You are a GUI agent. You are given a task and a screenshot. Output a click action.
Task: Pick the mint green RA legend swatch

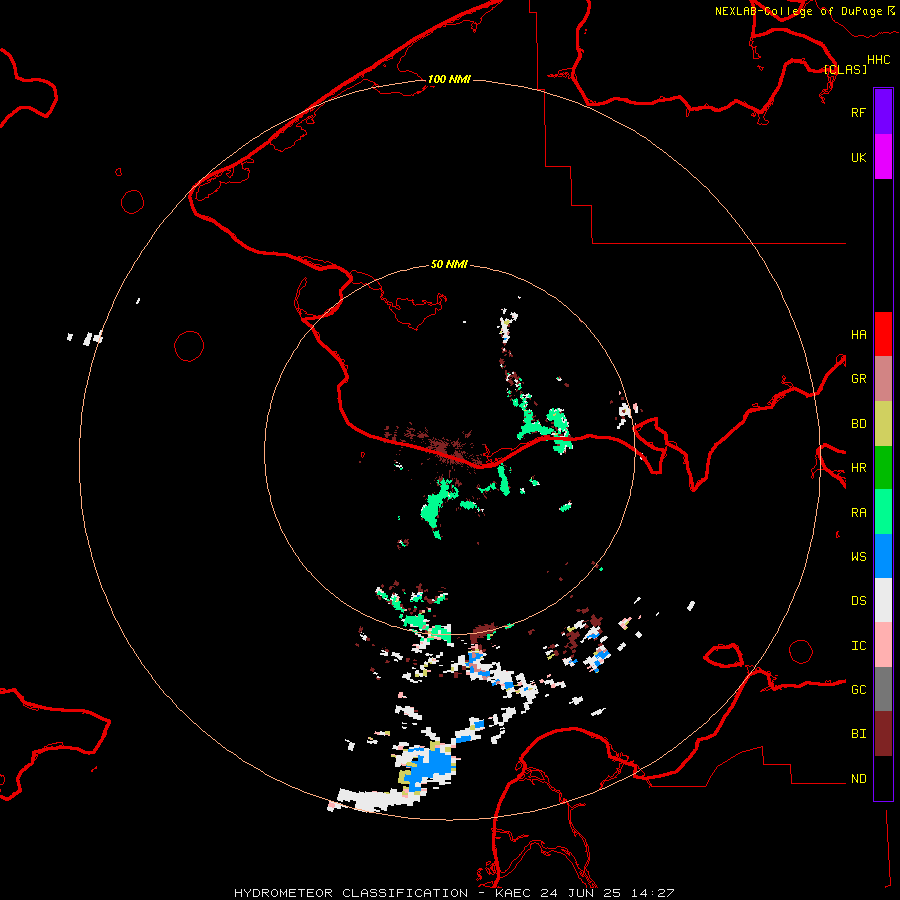[883, 512]
